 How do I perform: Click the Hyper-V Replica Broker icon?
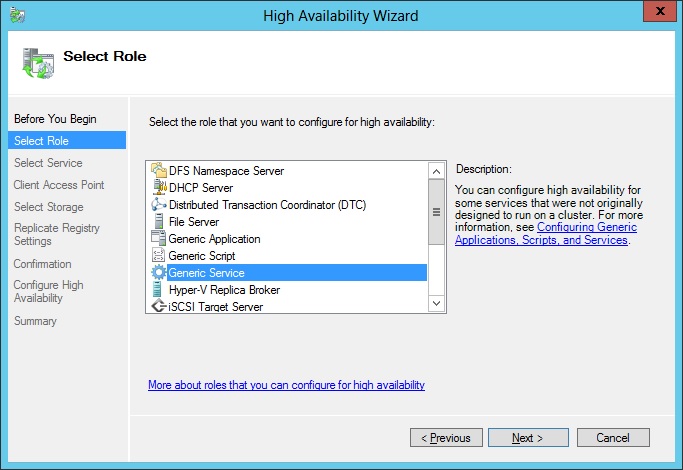pyautogui.click(x=157, y=289)
